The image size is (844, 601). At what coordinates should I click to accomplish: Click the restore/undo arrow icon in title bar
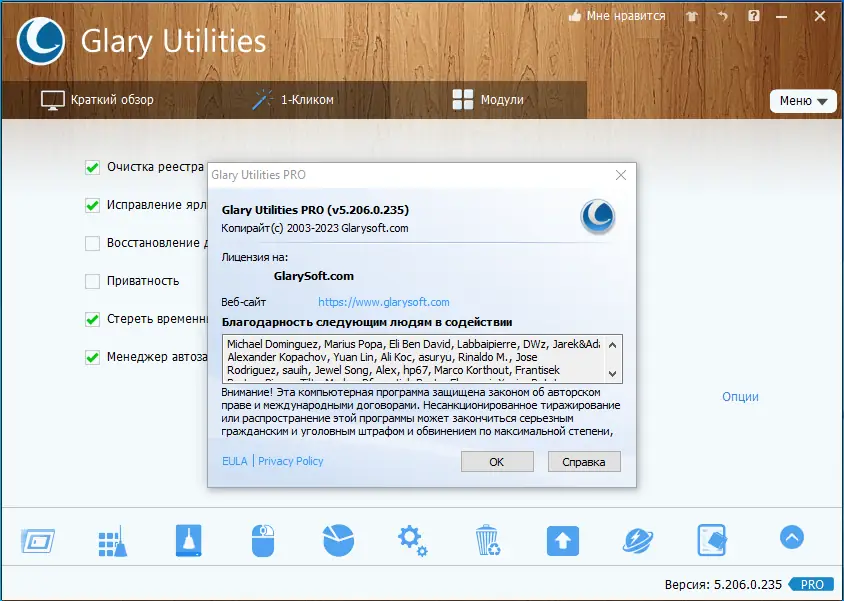pyautogui.click(x=723, y=16)
